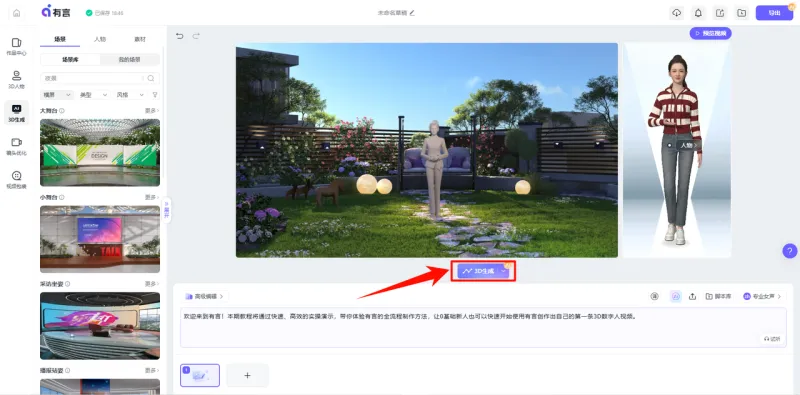Open the filter funnel icon
The height and width of the screenshot is (395, 800).
point(155,95)
